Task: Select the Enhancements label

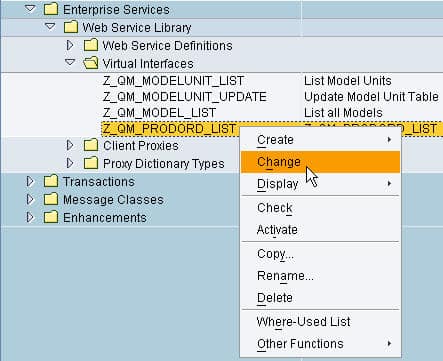Action: tap(105, 218)
